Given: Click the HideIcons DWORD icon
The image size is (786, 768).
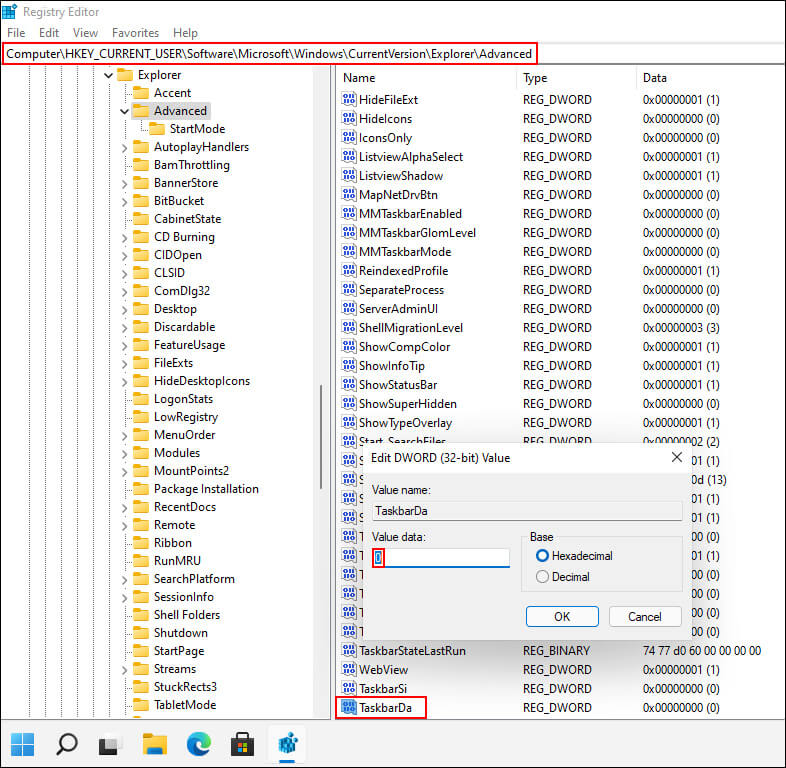Looking at the screenshot, I should [x=348, y=118].
